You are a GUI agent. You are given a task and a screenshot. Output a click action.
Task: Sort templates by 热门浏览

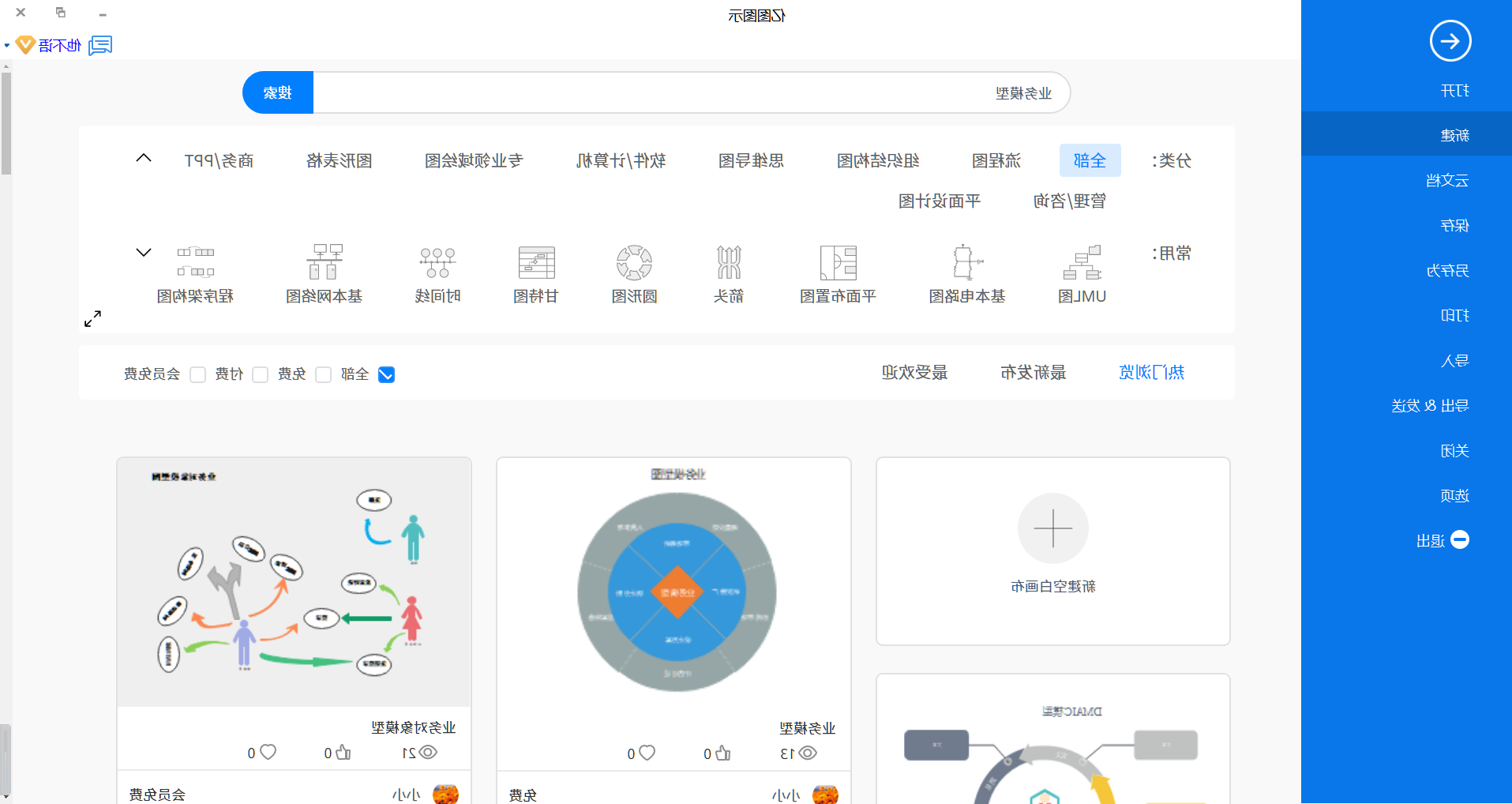(1151, 372)
